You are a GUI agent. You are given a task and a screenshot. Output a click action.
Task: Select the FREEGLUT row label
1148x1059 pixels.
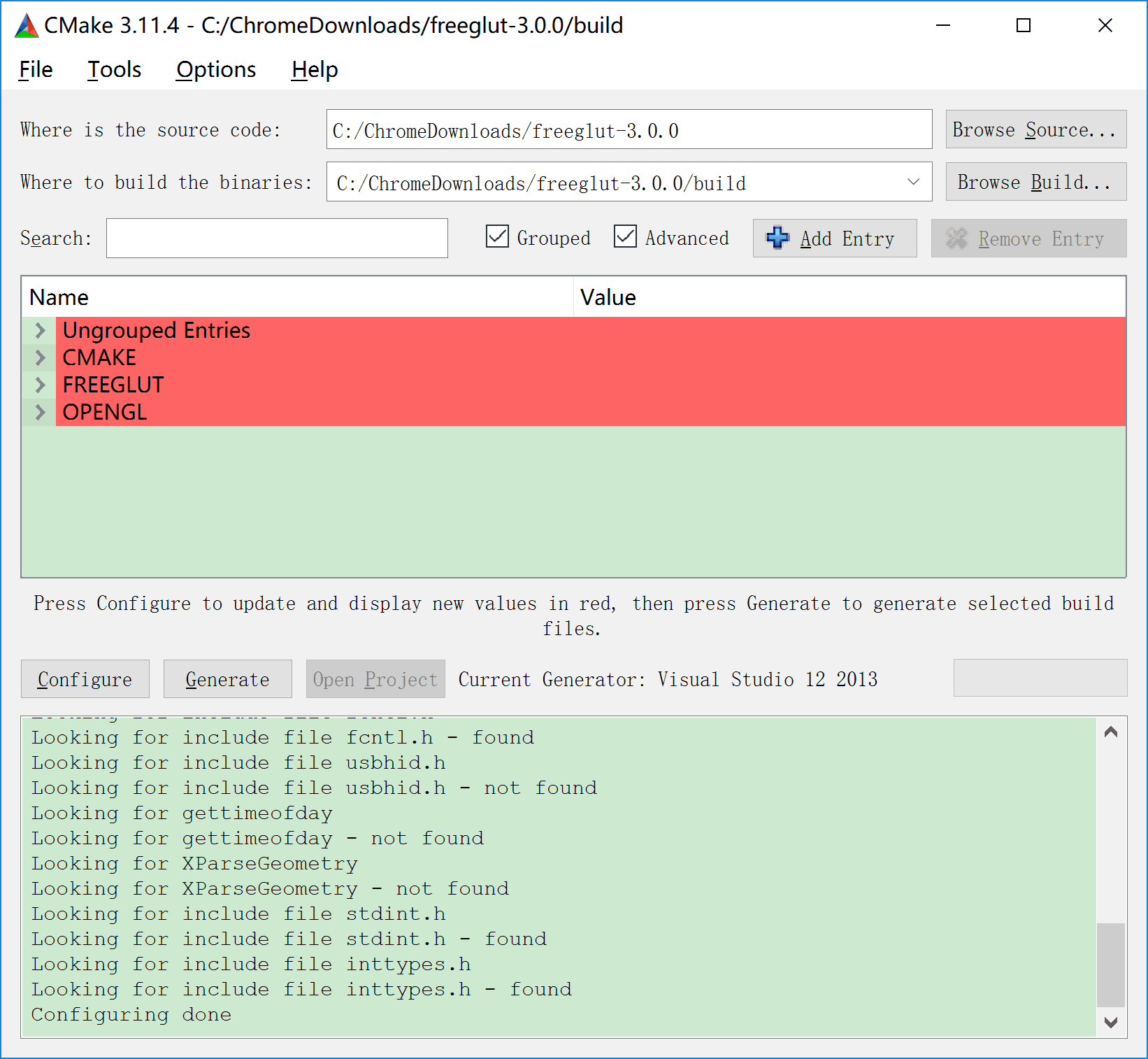click(113, 385)
